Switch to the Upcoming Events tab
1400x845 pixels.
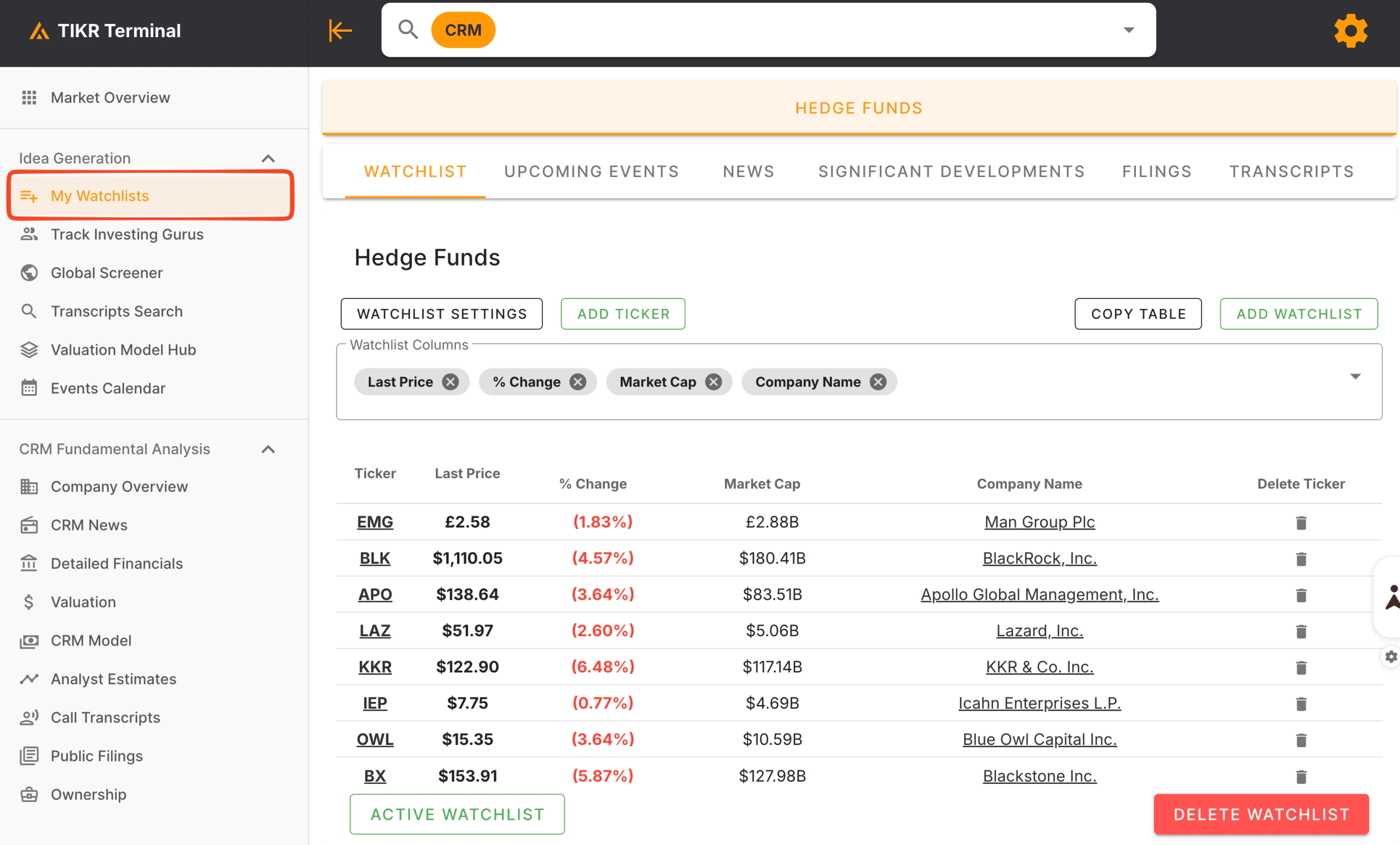tap(591, 171)
